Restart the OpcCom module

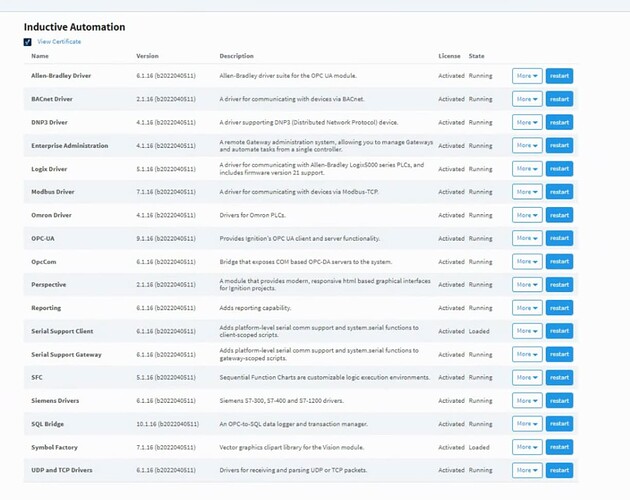(559, 262)
